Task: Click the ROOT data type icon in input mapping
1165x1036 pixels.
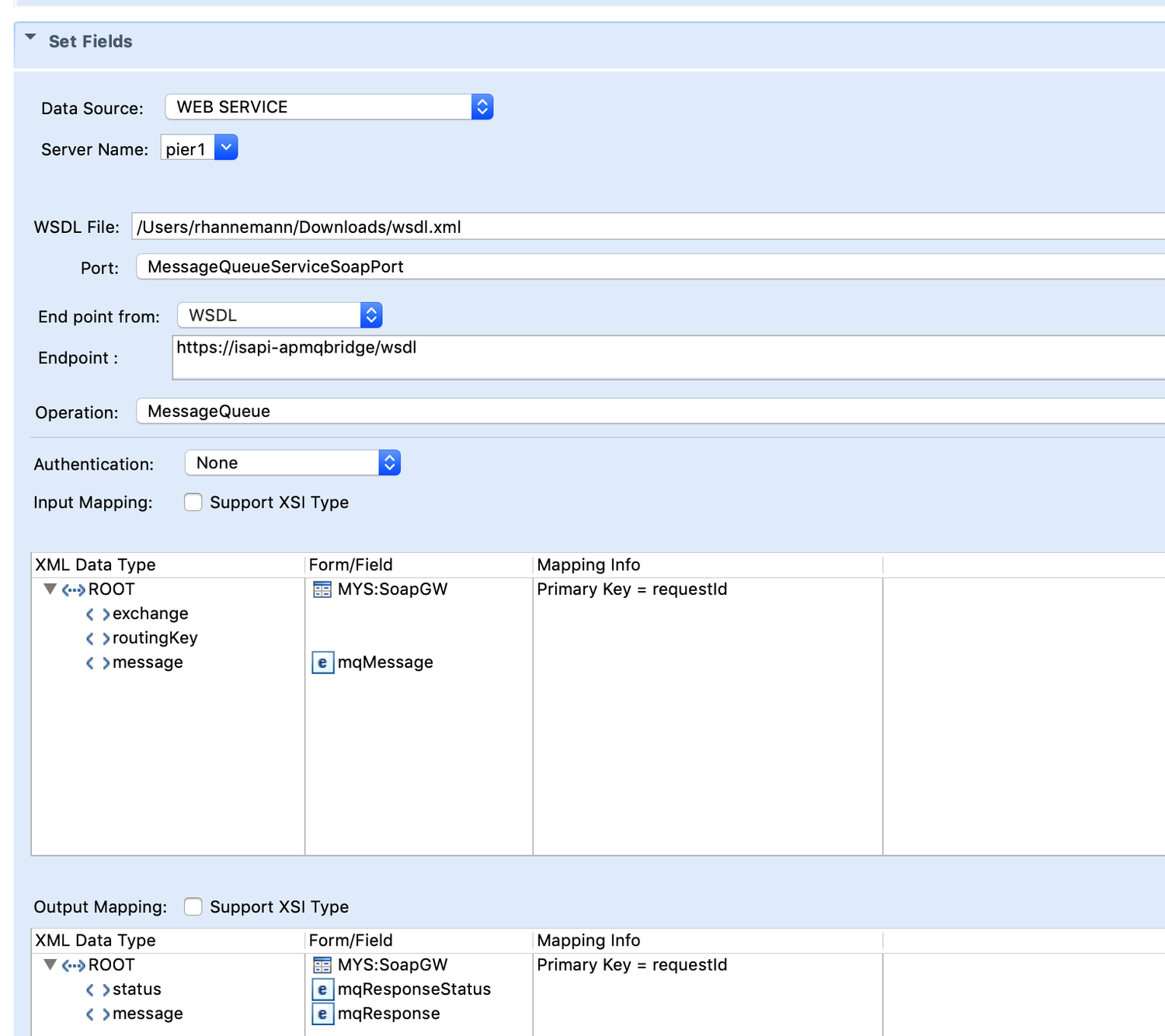Action: [73, 589]
